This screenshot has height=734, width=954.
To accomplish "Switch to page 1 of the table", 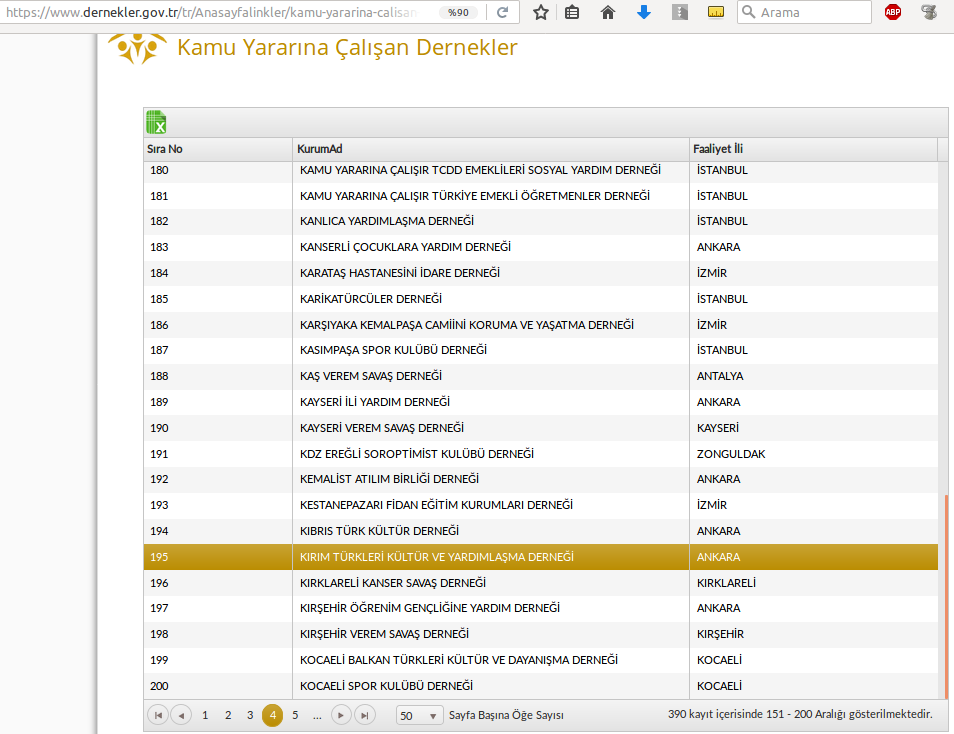I will click(205, 715).
